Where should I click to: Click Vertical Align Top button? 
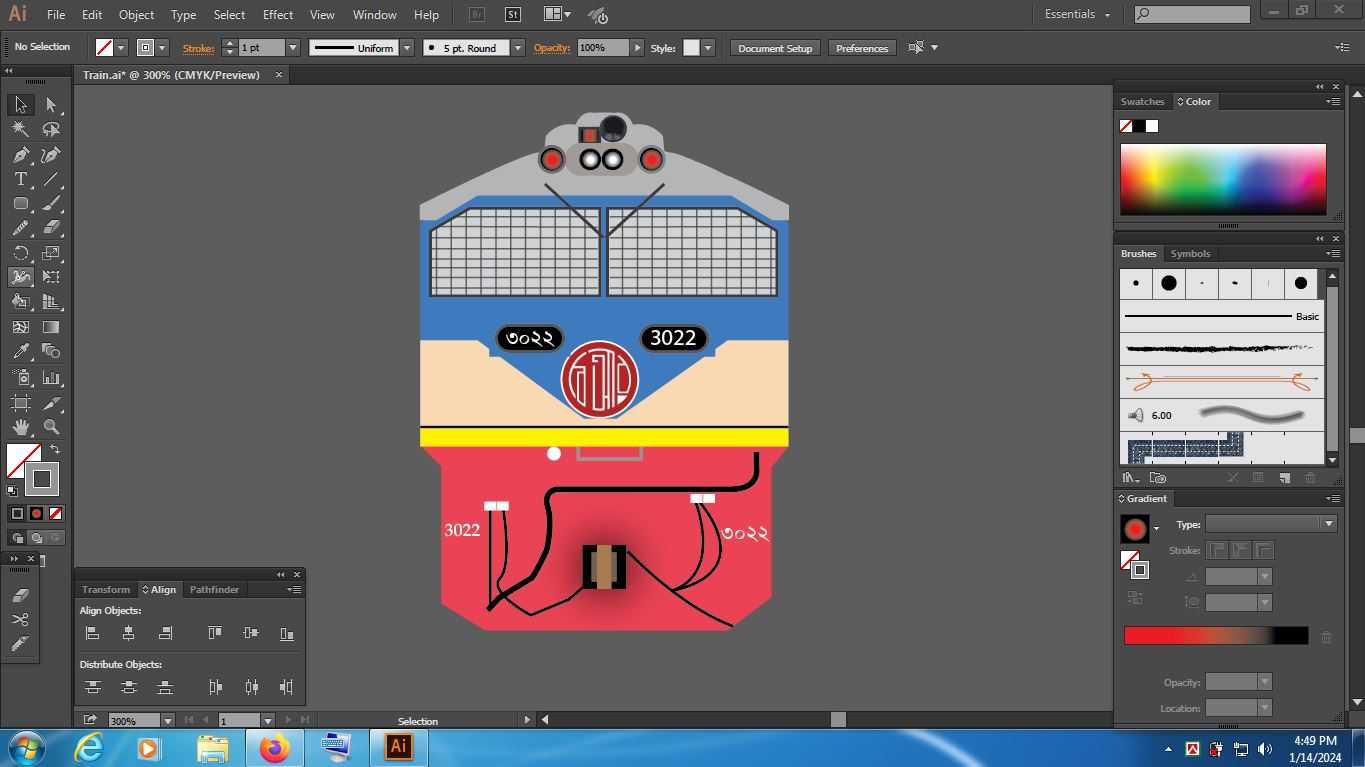click(x=214, y=633)
